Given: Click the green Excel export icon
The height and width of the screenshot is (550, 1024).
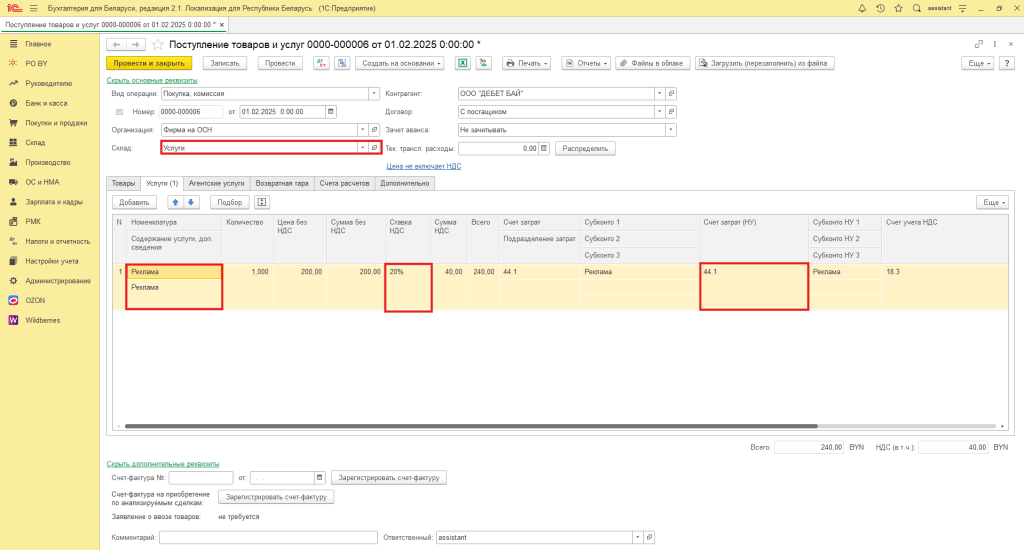Looking at the screenshot, I should tap(462, 63).
